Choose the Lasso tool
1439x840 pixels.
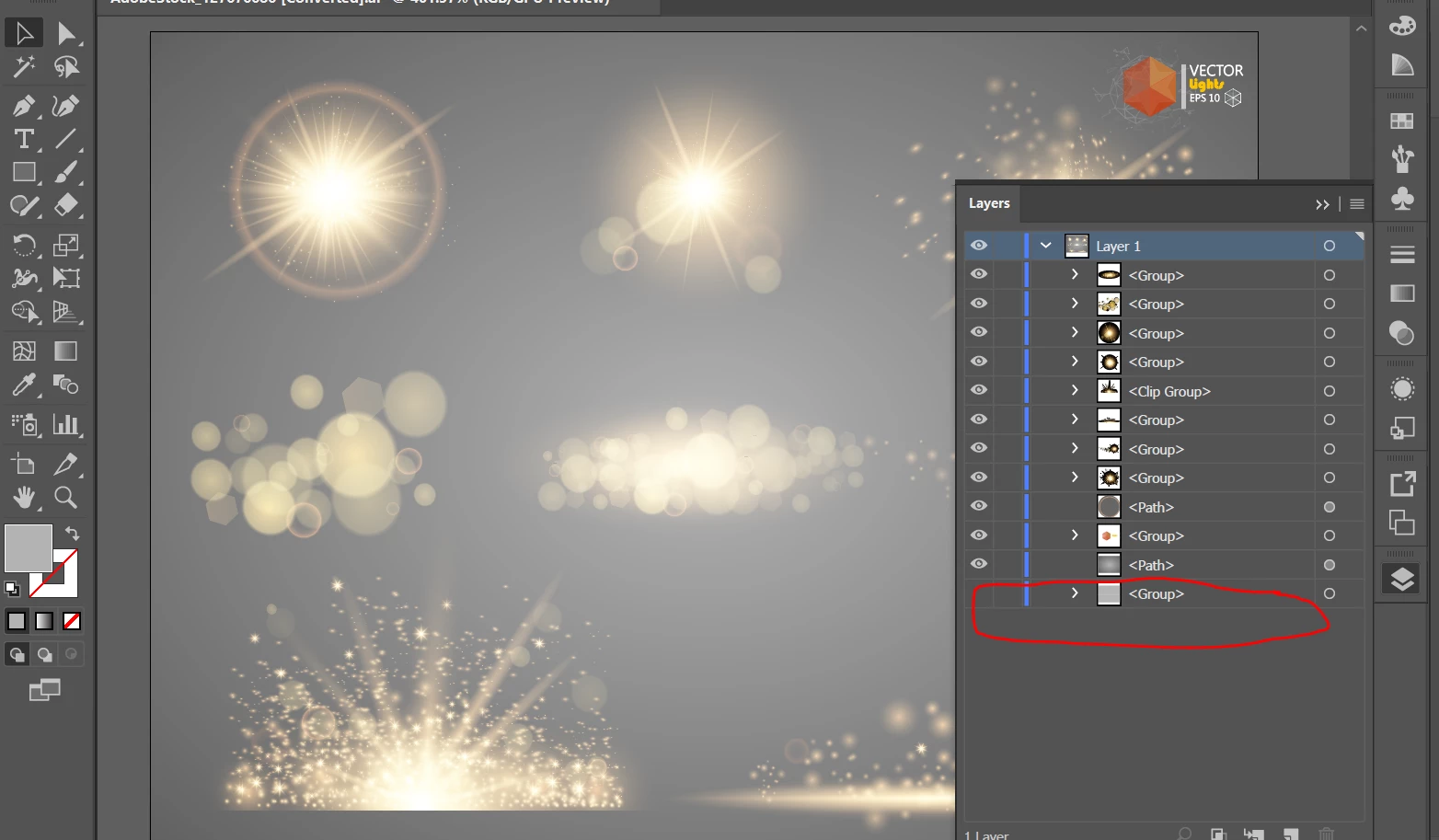pyautogui.click(x=66, y=67)
